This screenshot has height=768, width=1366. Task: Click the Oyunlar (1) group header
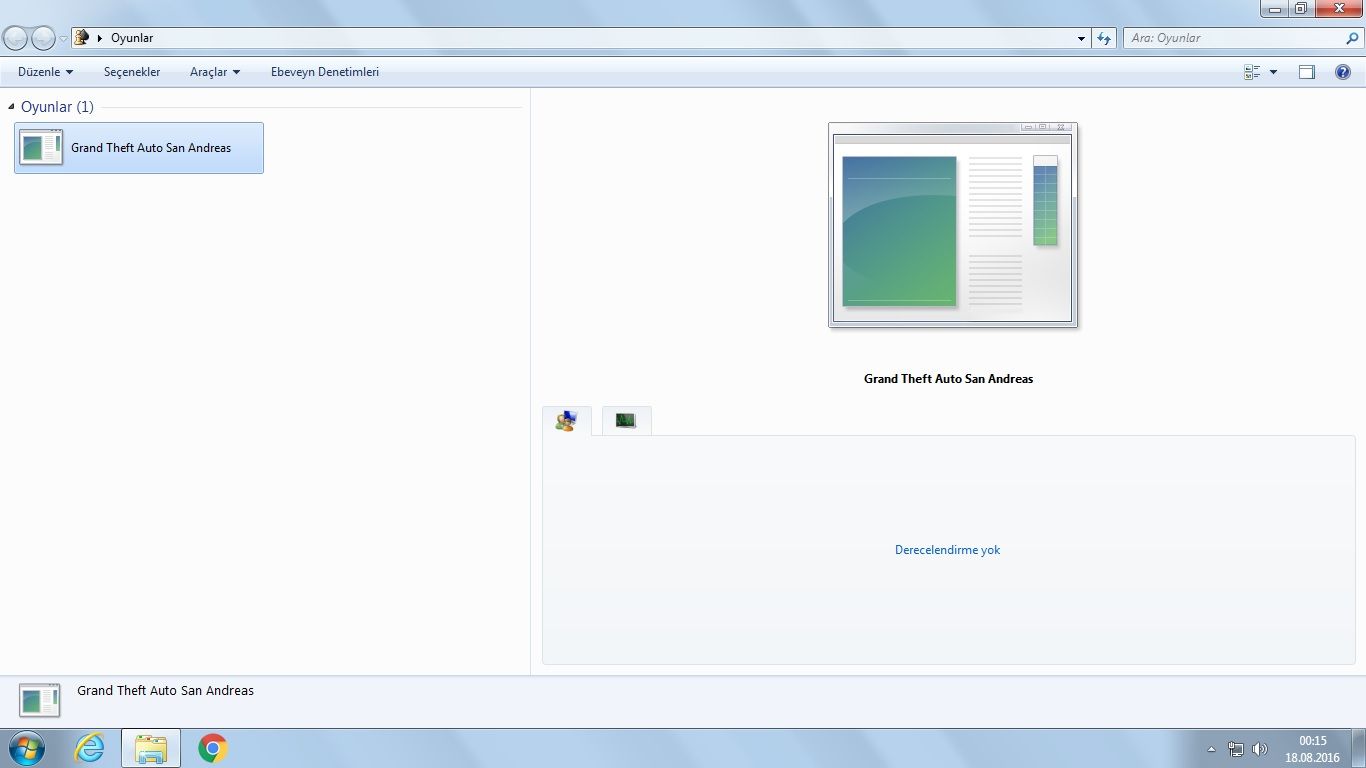[x=57, y=107]
